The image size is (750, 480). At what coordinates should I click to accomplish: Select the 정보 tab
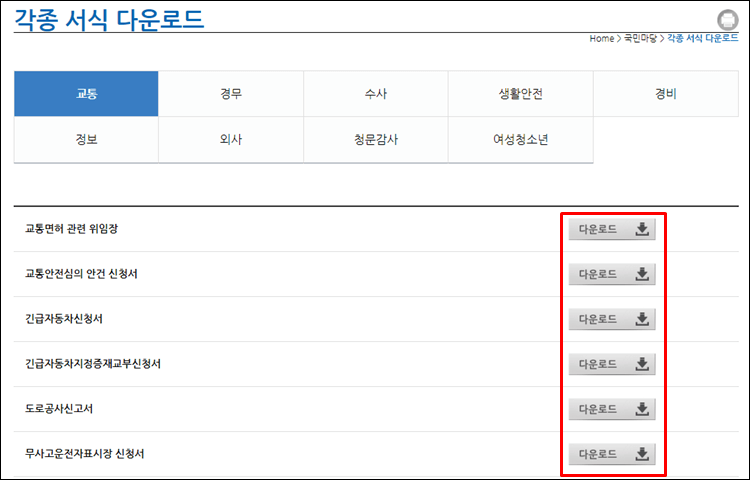tap(86, 140)
